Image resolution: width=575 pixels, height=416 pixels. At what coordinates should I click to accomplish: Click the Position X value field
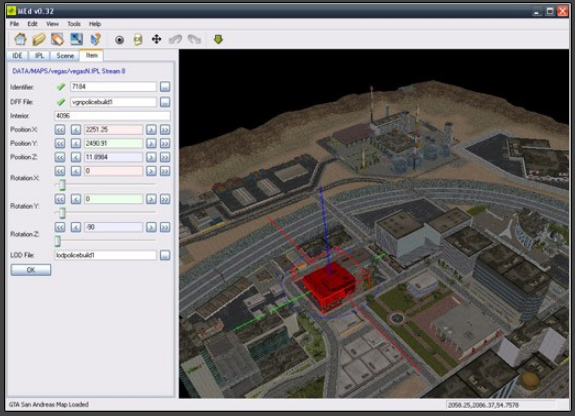(x=113, y=129)
